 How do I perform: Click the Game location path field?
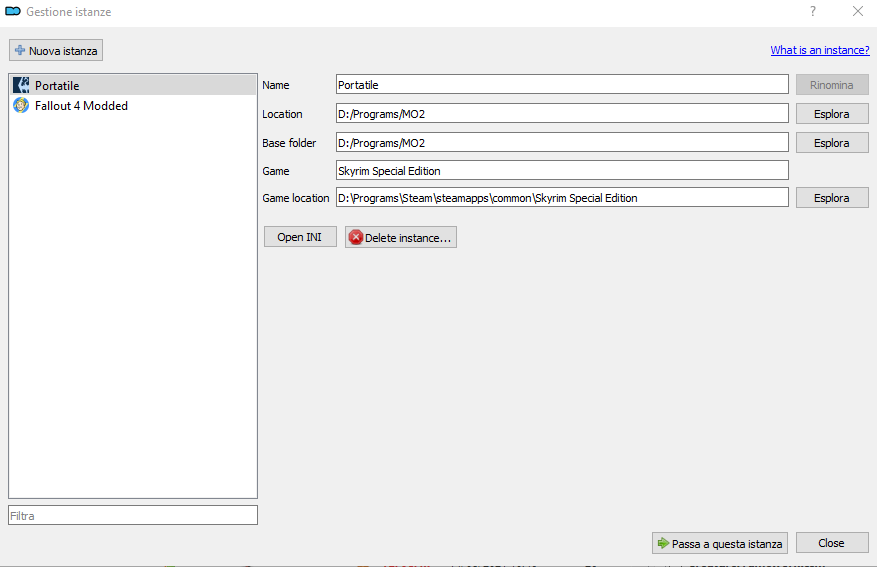(562, 197)
